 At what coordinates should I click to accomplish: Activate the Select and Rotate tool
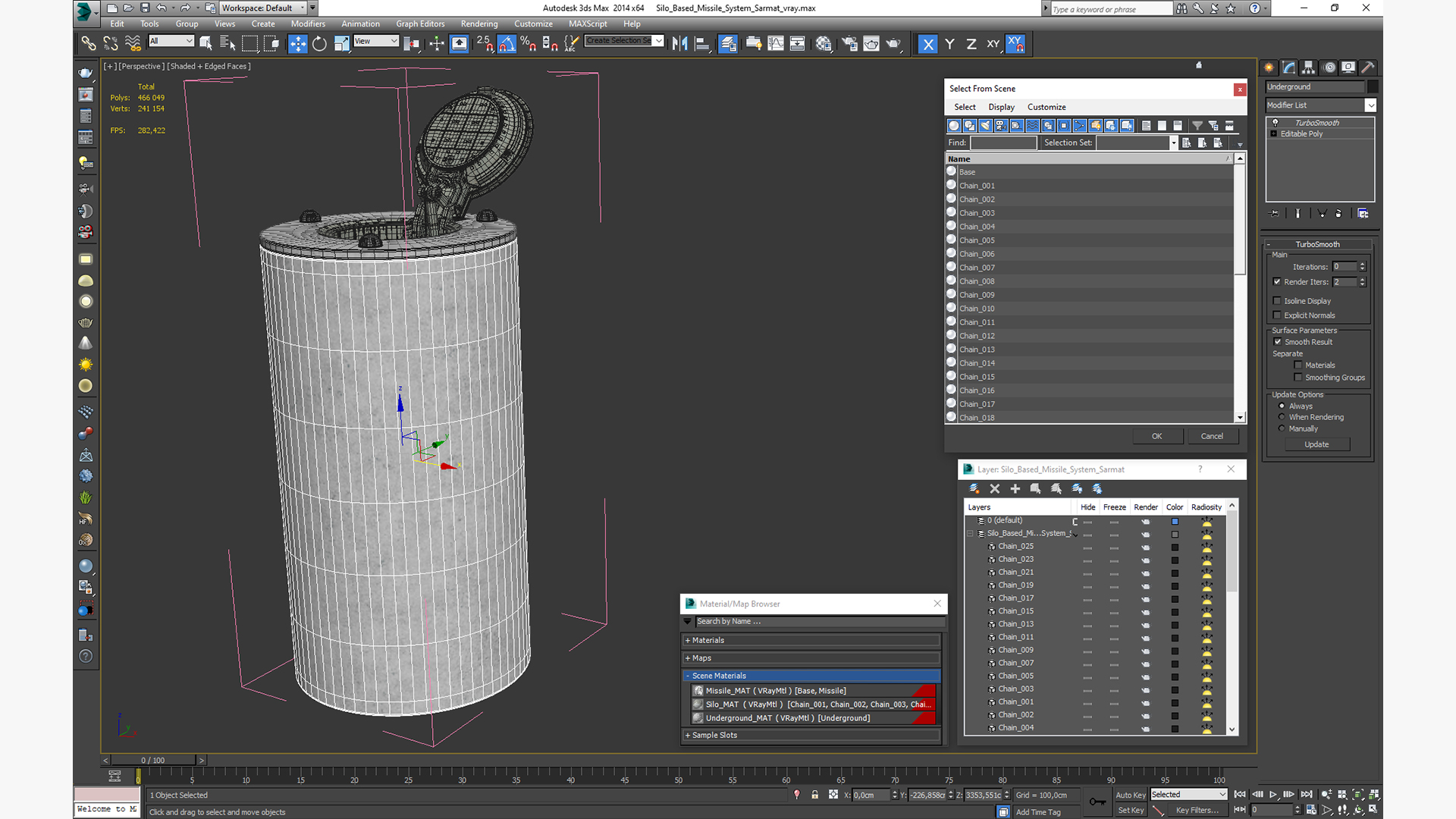click(x=319, y=44)
